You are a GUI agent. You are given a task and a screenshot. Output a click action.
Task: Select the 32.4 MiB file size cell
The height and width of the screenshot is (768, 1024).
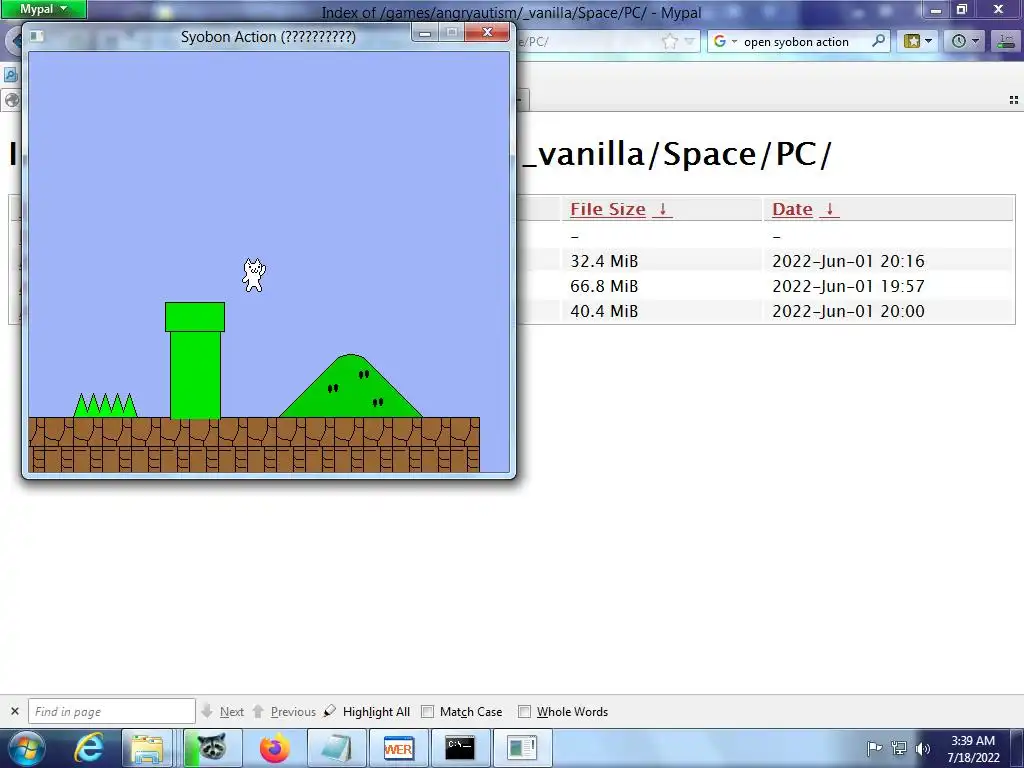[x=604, y=261]
